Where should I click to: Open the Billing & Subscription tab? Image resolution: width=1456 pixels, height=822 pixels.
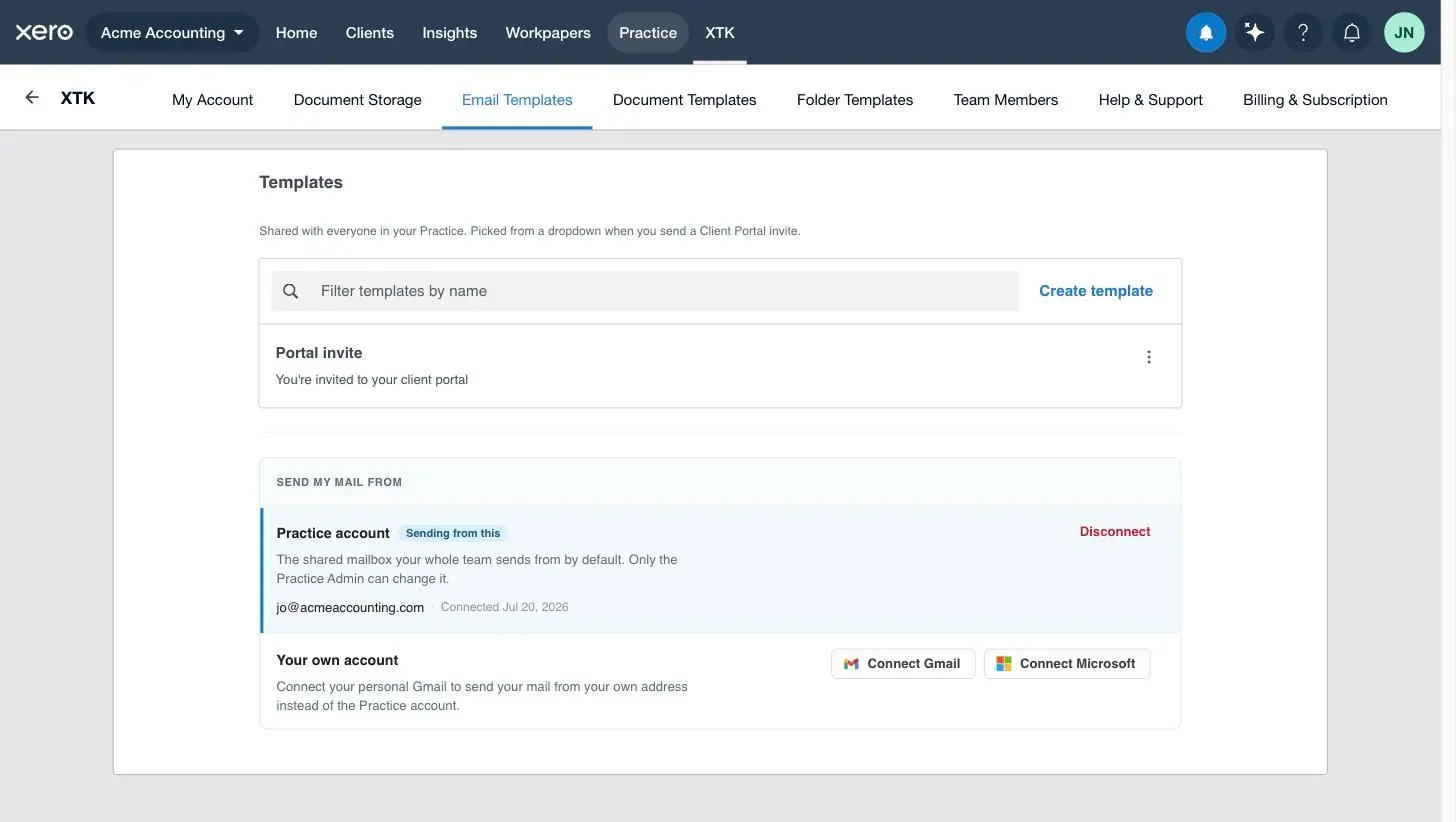(x=1315, y=99)
